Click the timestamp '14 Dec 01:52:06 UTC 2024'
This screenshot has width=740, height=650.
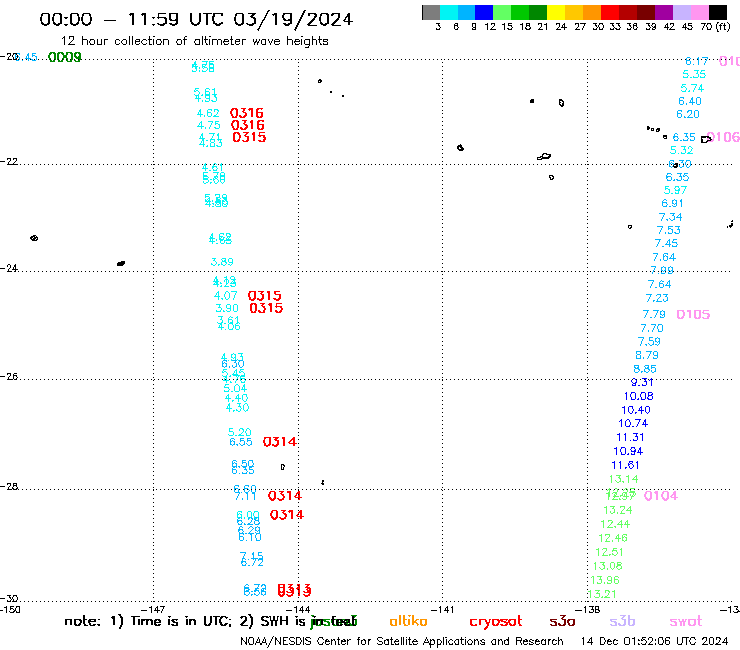click(x=654, y=641)
